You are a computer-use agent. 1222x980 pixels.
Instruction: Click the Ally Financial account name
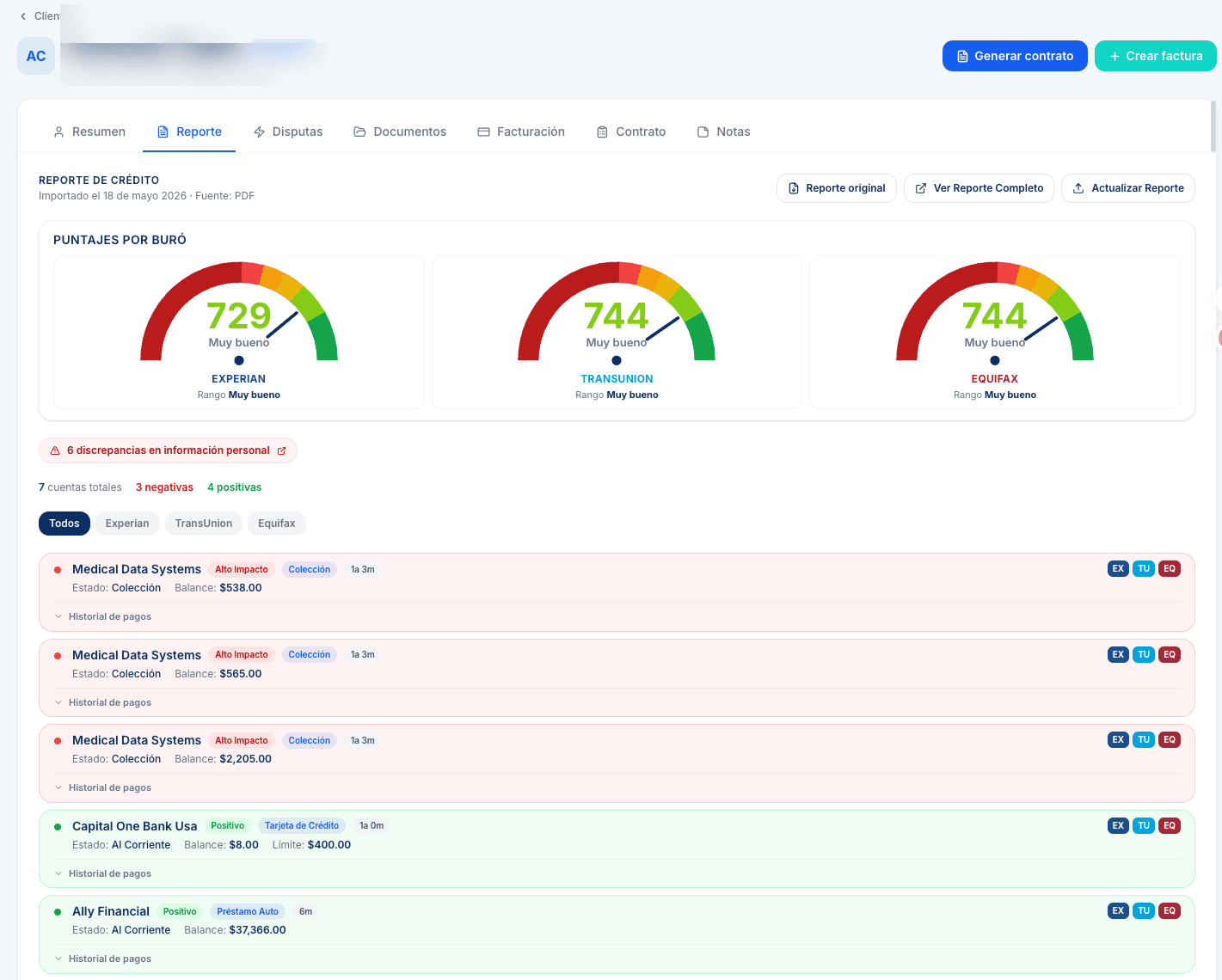coord(111,911)
